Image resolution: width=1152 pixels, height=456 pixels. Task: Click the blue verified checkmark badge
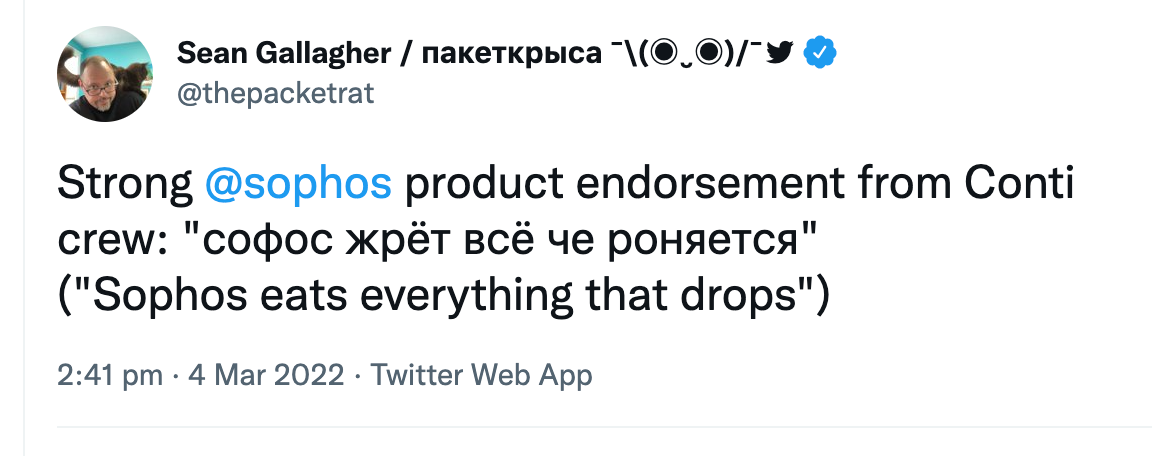point(819,52)
